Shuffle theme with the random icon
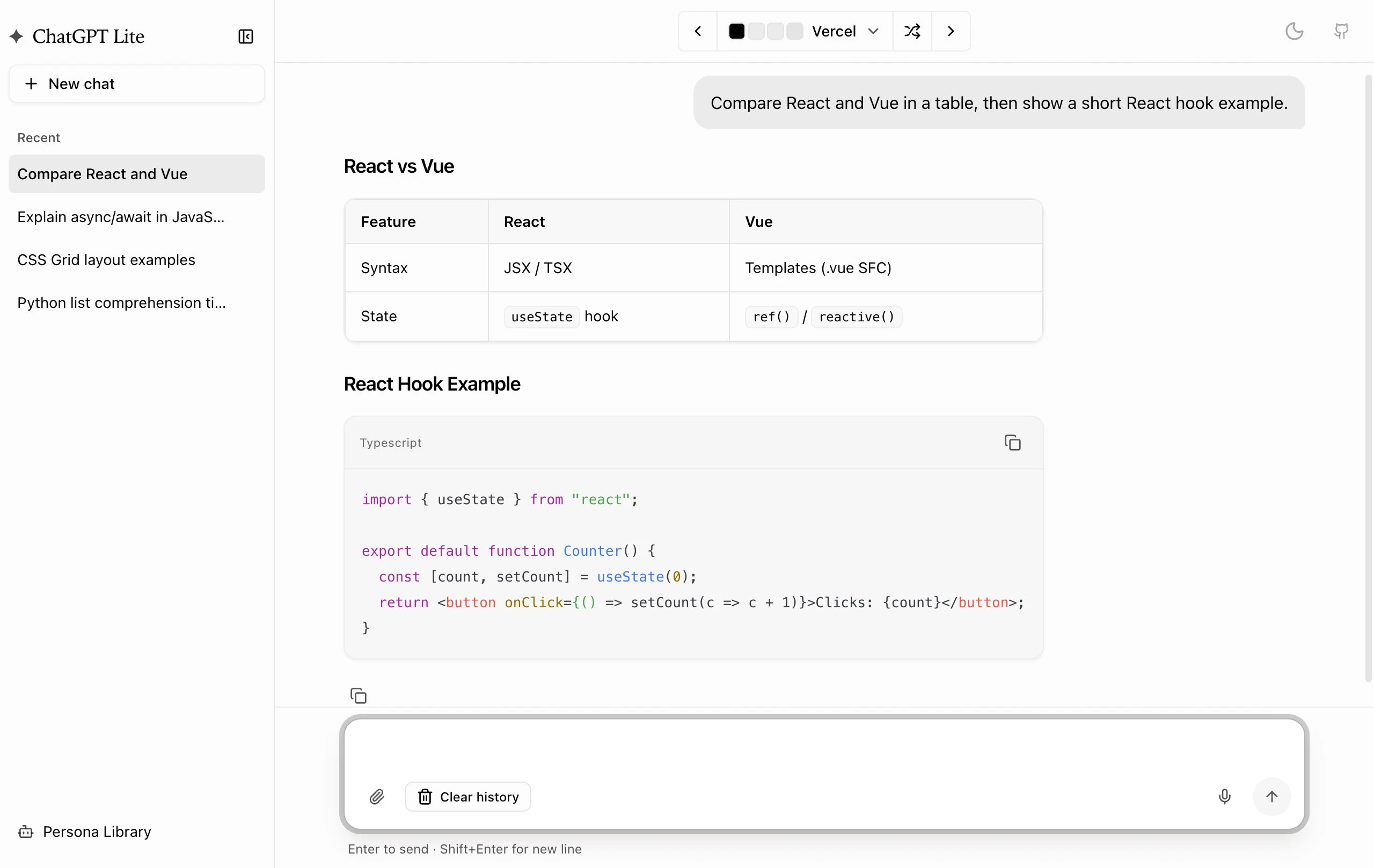The width and height of the screenshot is (1374, 868). pyautogui.click(x=912, y=31)
